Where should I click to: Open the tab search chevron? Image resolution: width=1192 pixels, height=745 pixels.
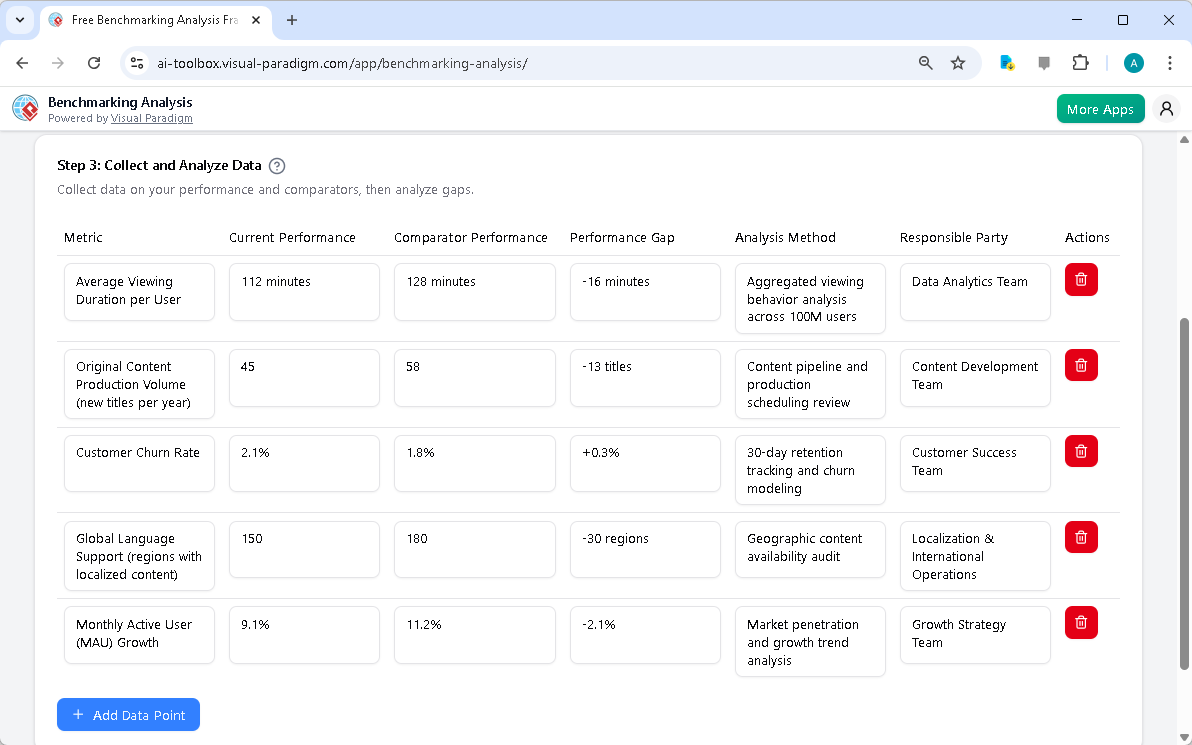pyautogui.click(x=20, y=20)
